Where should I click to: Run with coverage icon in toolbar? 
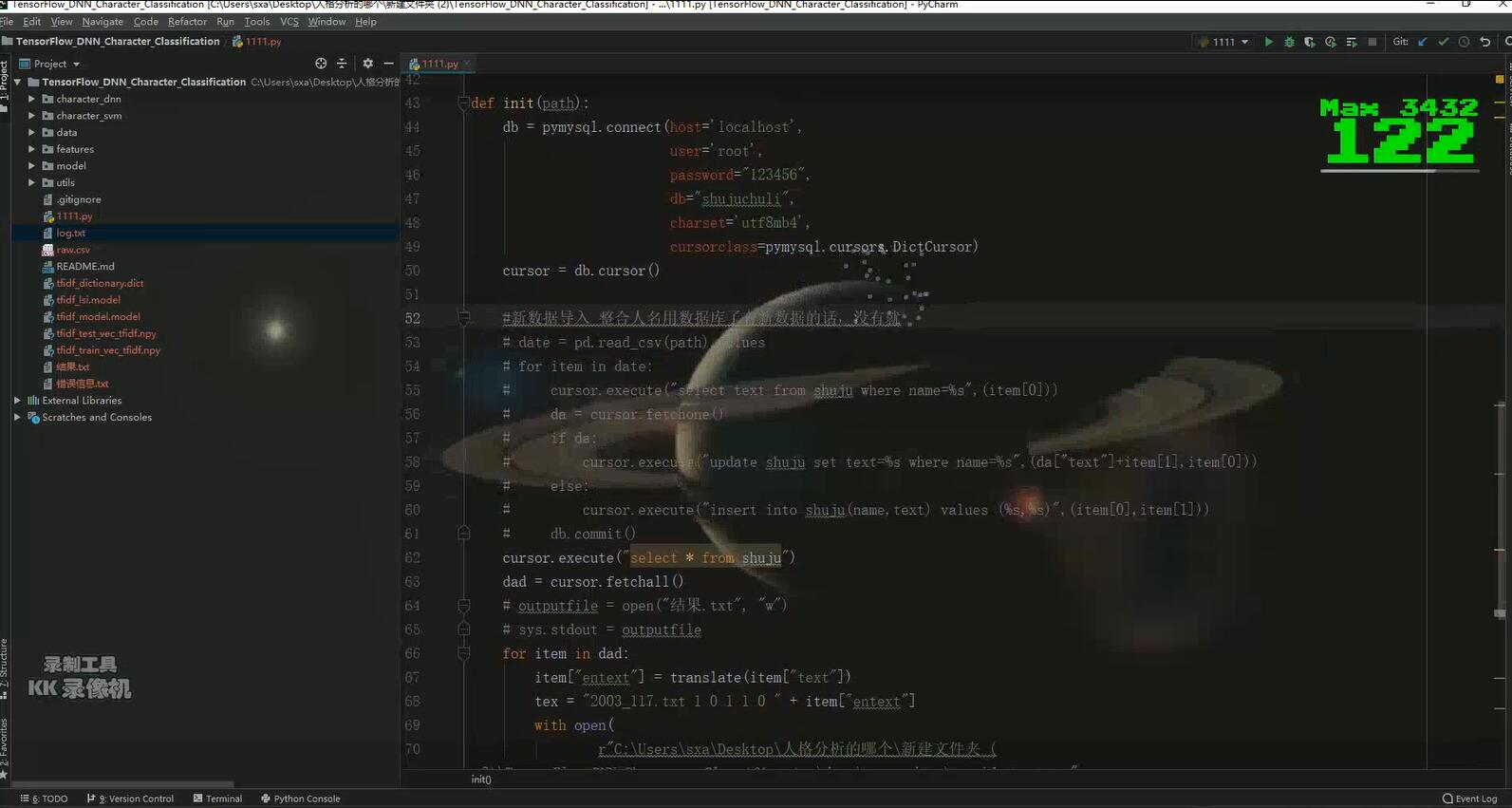(x=1310, y=42)
